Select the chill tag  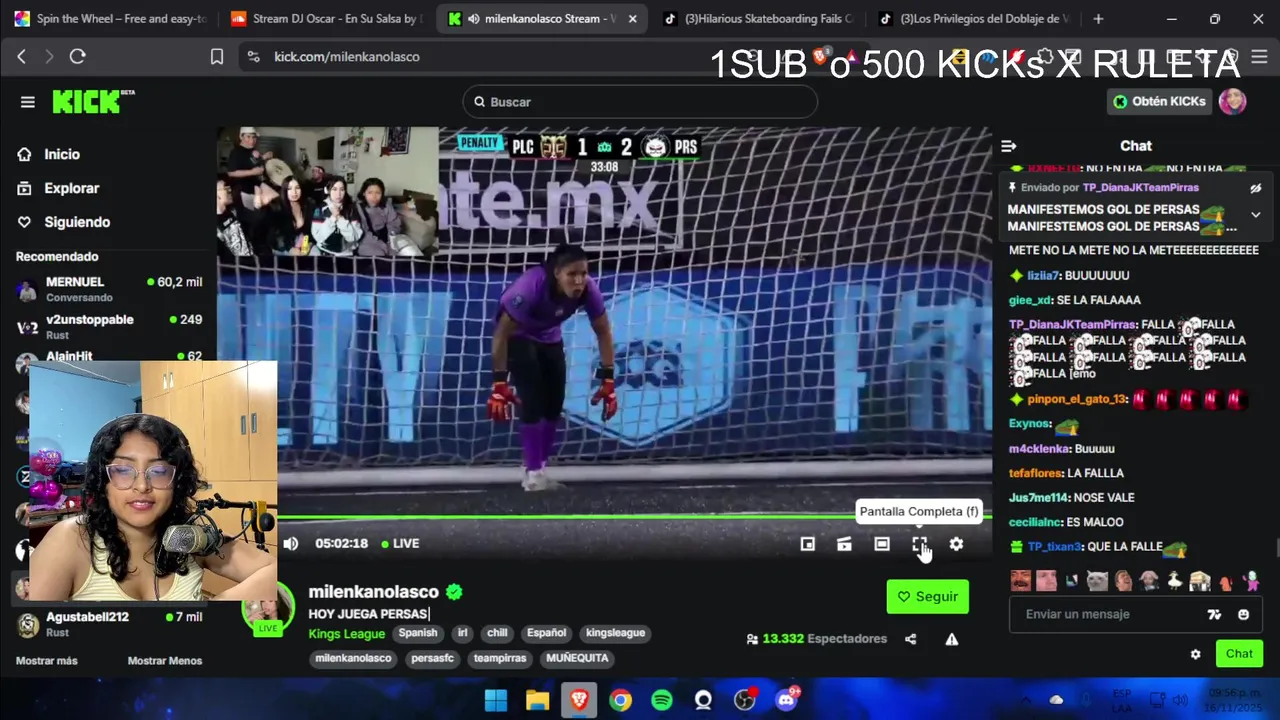pyautogui.click(x=497, y=633)
